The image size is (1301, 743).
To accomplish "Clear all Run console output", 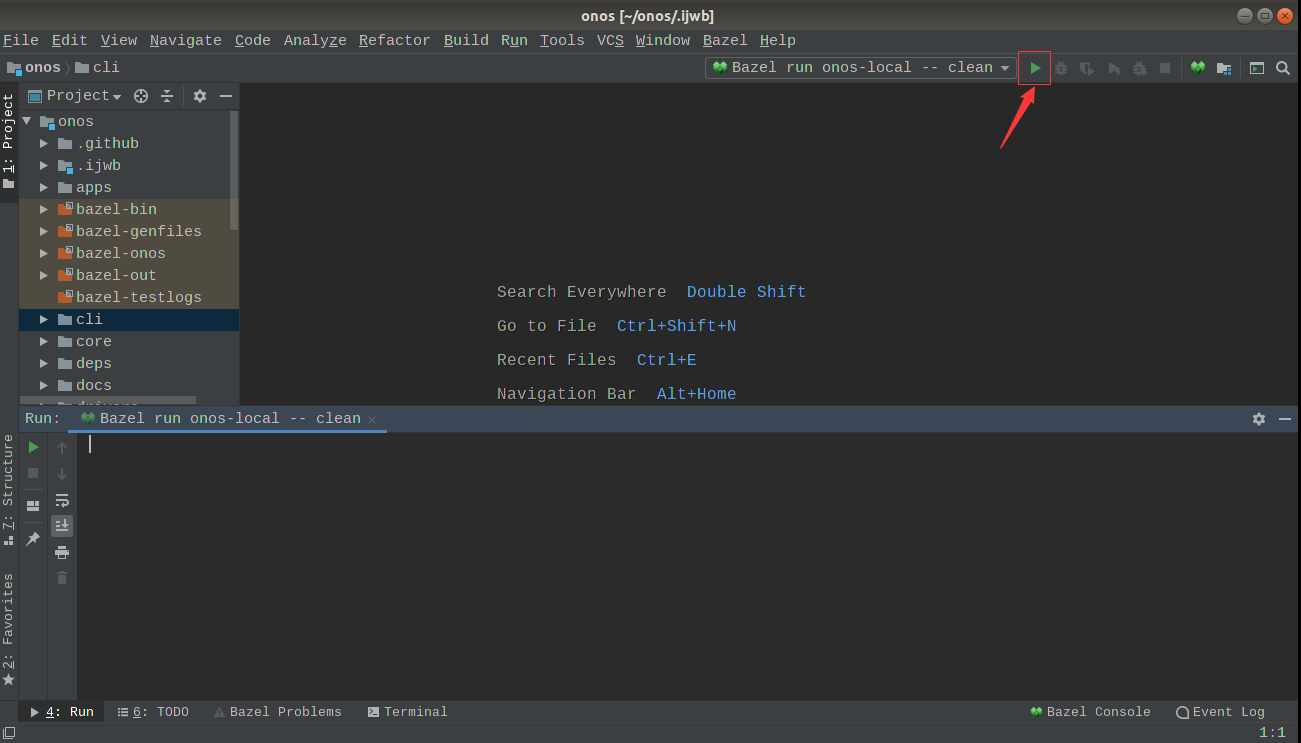I will (x=62, y=578).
